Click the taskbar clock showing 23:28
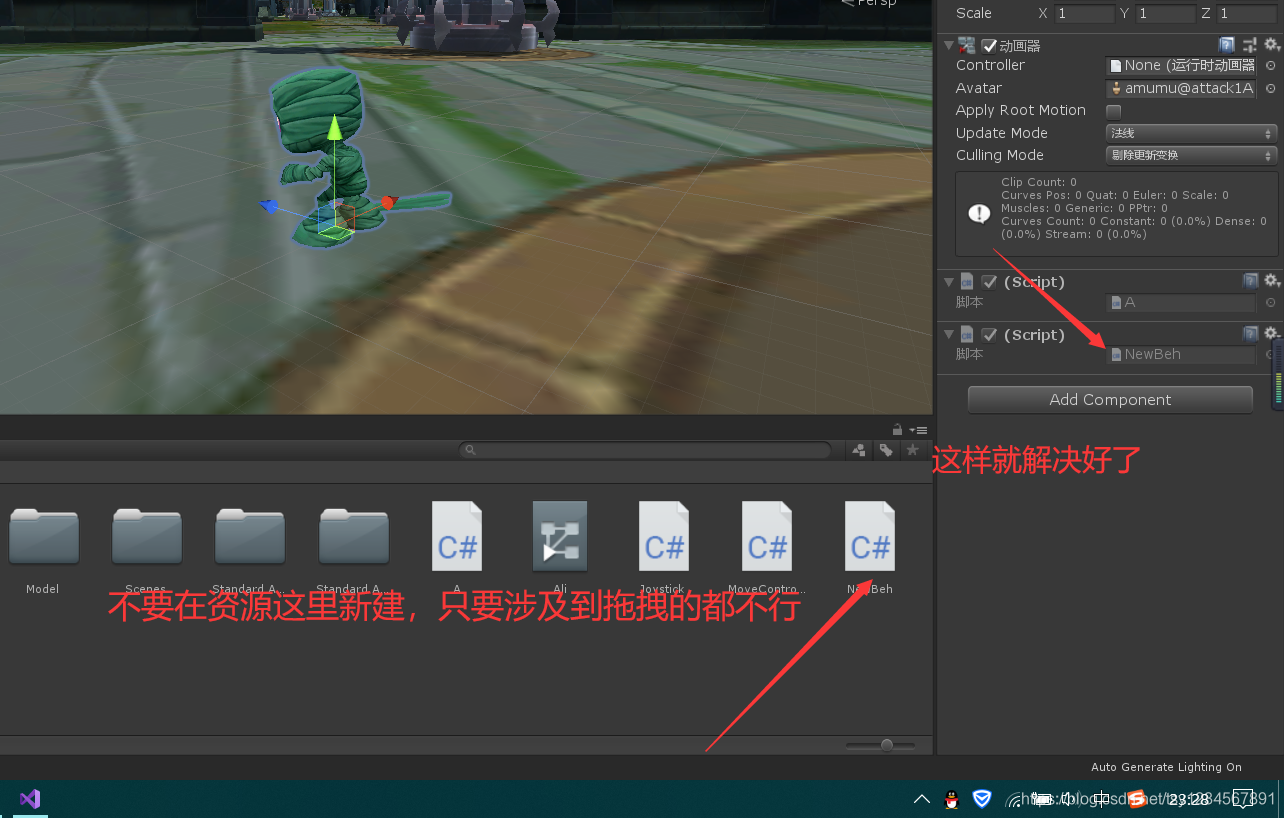1284x818 pixels. pos(1188,799)
